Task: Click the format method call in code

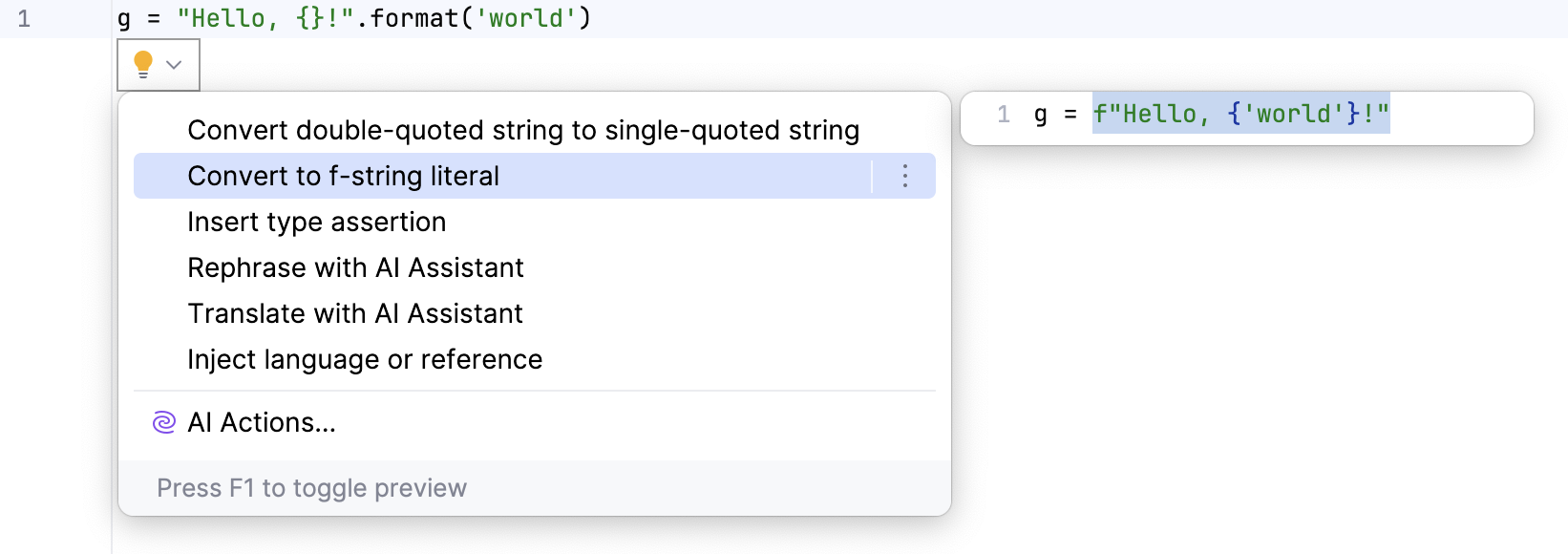Action: tap(413, 18)
